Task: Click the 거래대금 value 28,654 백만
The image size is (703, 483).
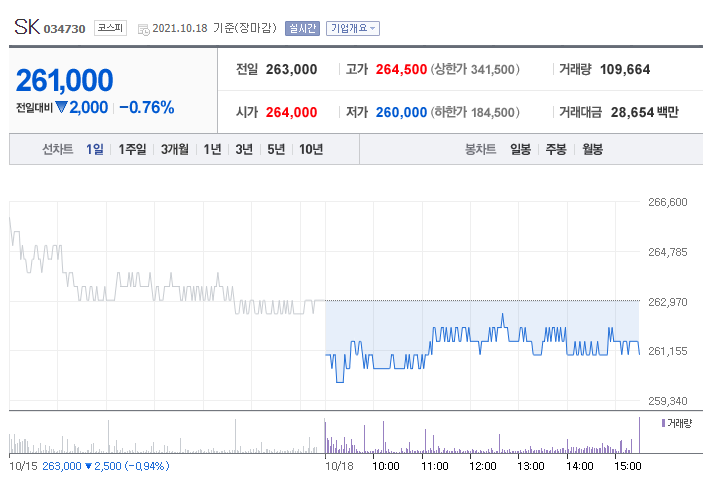Action: point(645,112)
